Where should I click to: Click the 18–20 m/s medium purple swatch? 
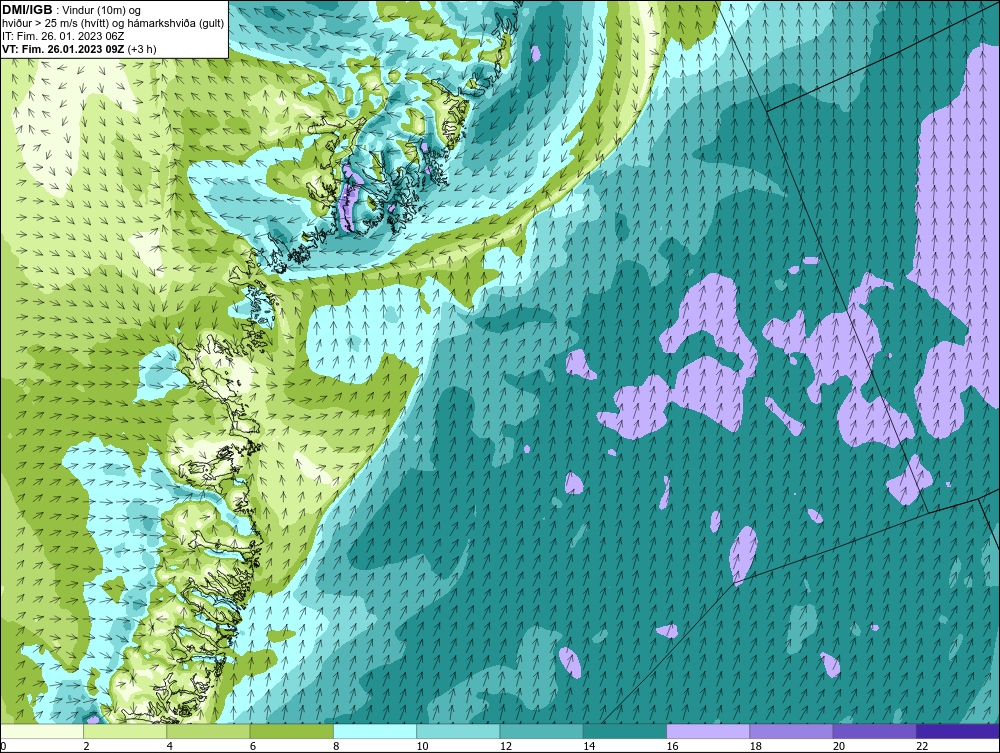791,731
